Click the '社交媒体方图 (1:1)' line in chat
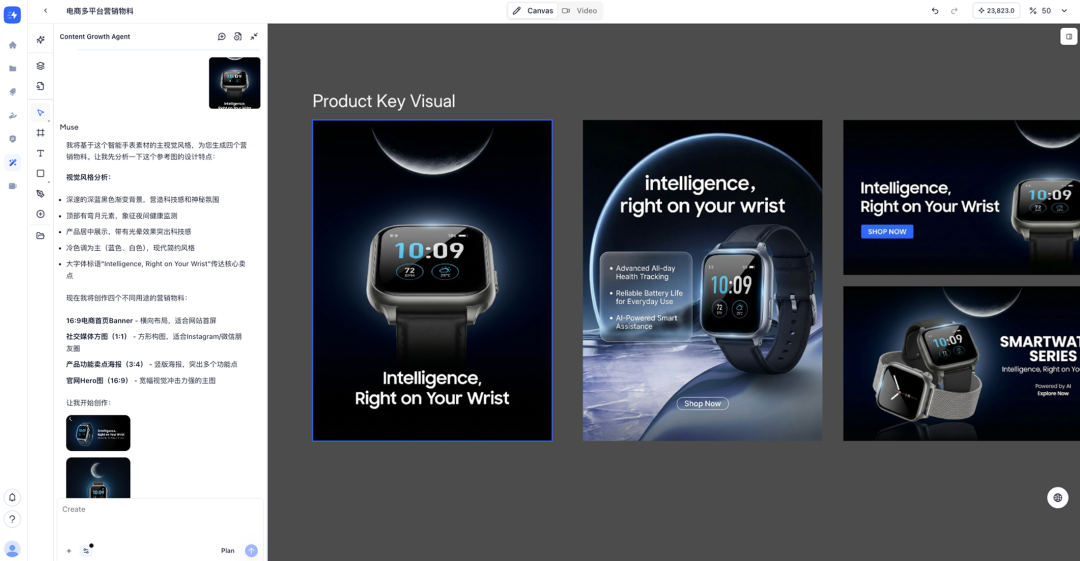This screenshot has width=1080, height=561. click(154, 343)
